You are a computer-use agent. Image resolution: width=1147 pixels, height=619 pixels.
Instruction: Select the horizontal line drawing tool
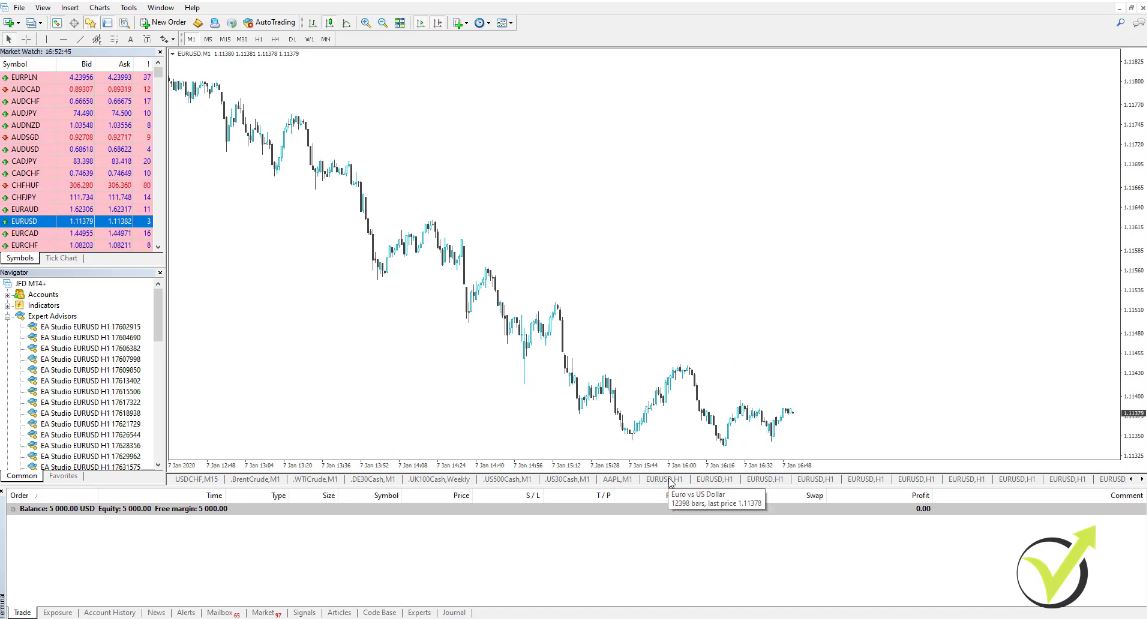62,39
